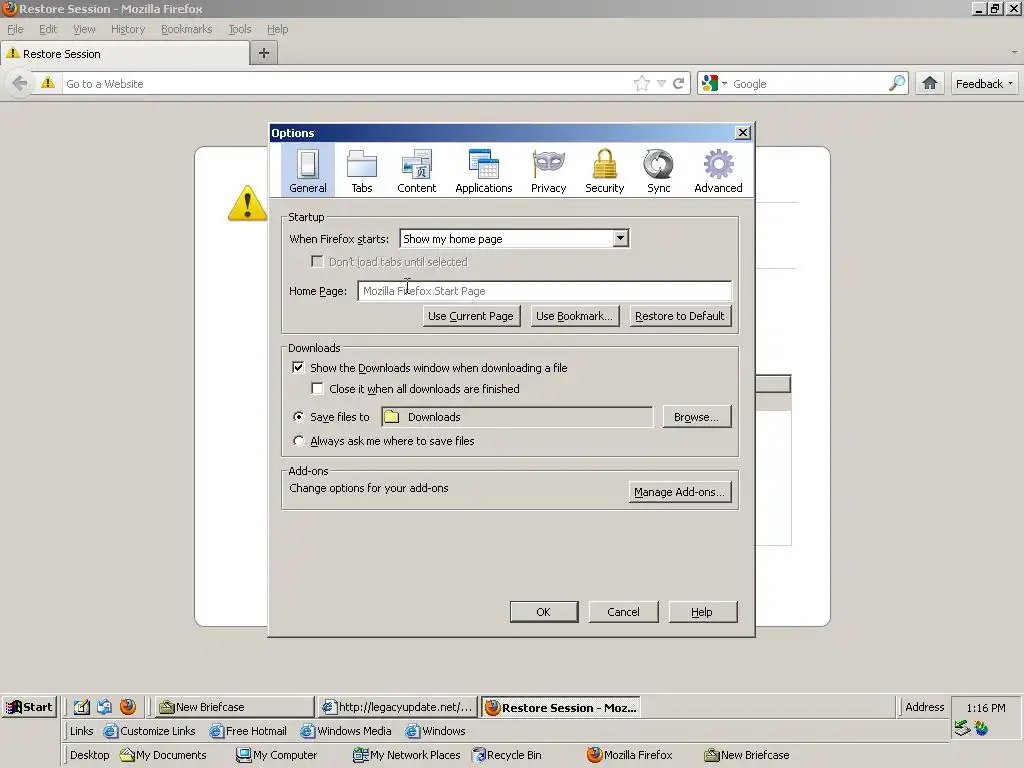Expand the When Firefox starts dropdown
Viewport: 1024px width, 768px height.
[x=620, y=238]
